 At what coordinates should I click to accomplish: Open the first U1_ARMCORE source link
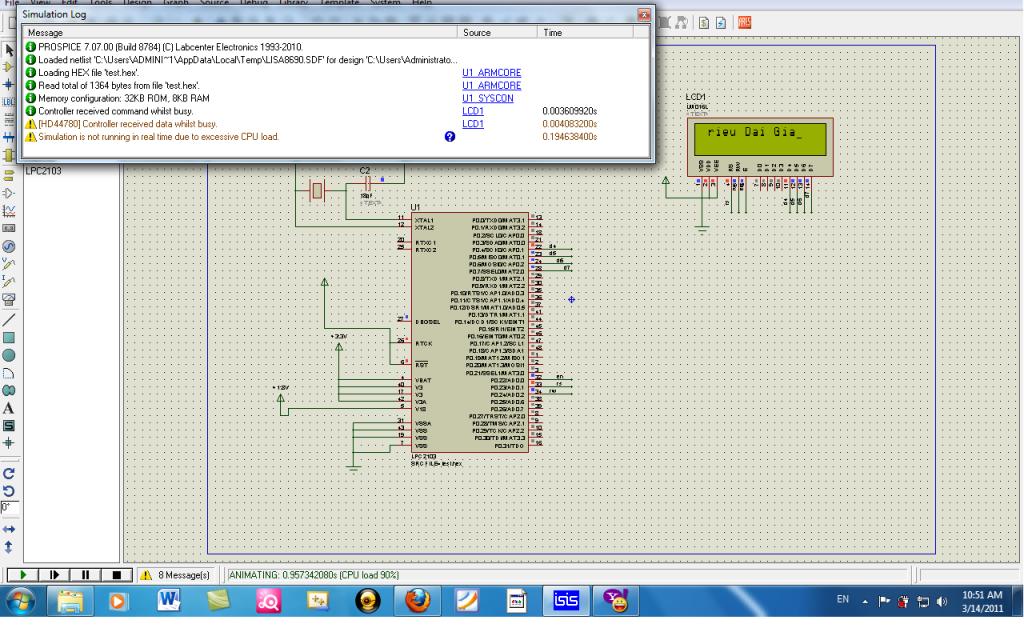tap(491, 73)
